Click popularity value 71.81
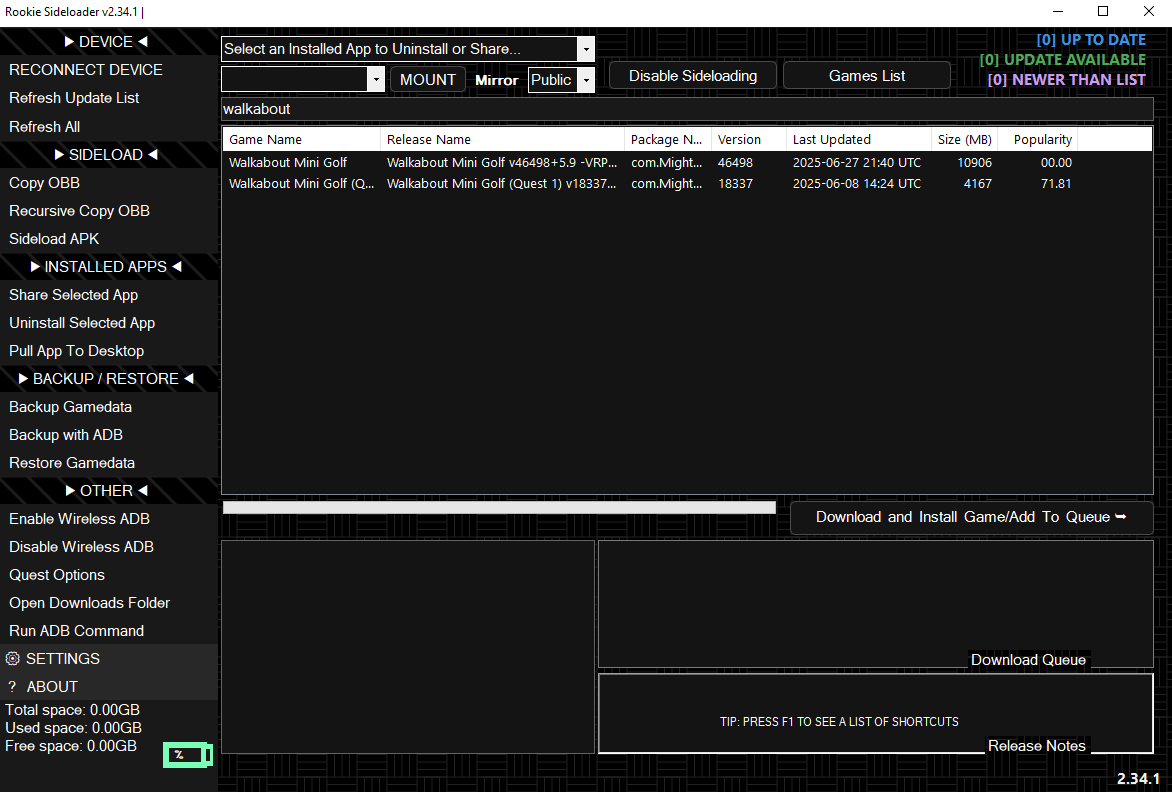The image size is (1172, 792). [1056, 183]
